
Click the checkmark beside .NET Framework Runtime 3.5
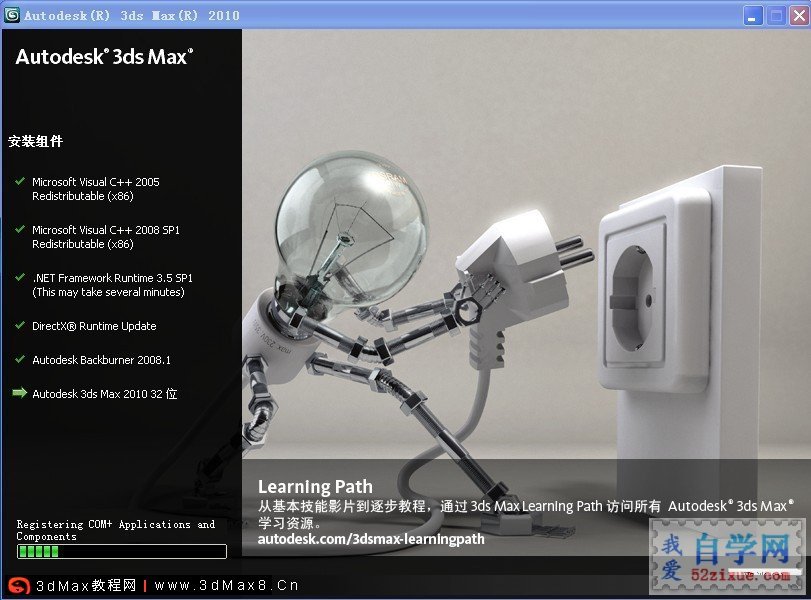(x=20, y=277)
